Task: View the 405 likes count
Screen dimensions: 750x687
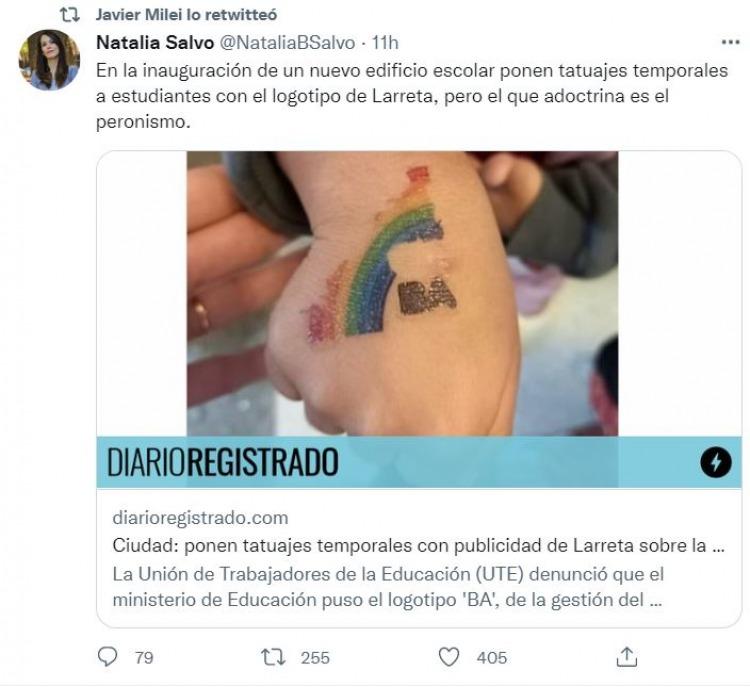Action: click(x=492, y=658)
